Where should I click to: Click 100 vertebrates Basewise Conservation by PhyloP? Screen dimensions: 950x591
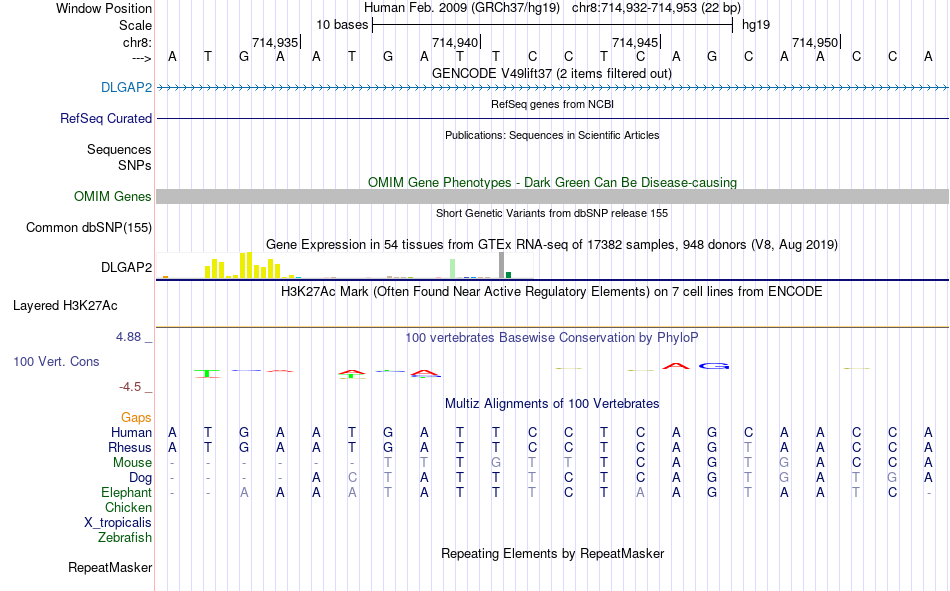click(552, 338)
